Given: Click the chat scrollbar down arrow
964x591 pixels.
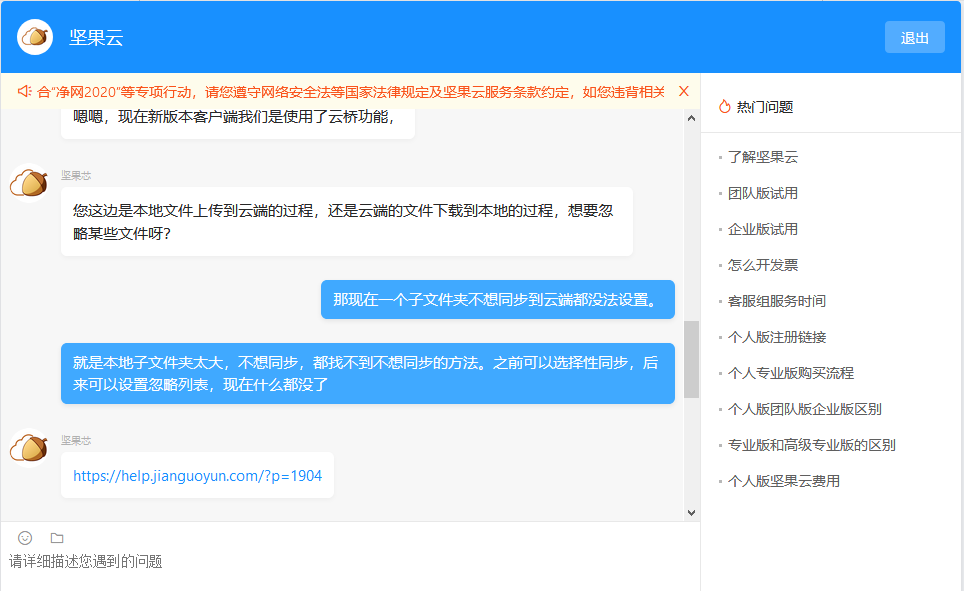Looking at the screenshot, I should tap(692, 513).
